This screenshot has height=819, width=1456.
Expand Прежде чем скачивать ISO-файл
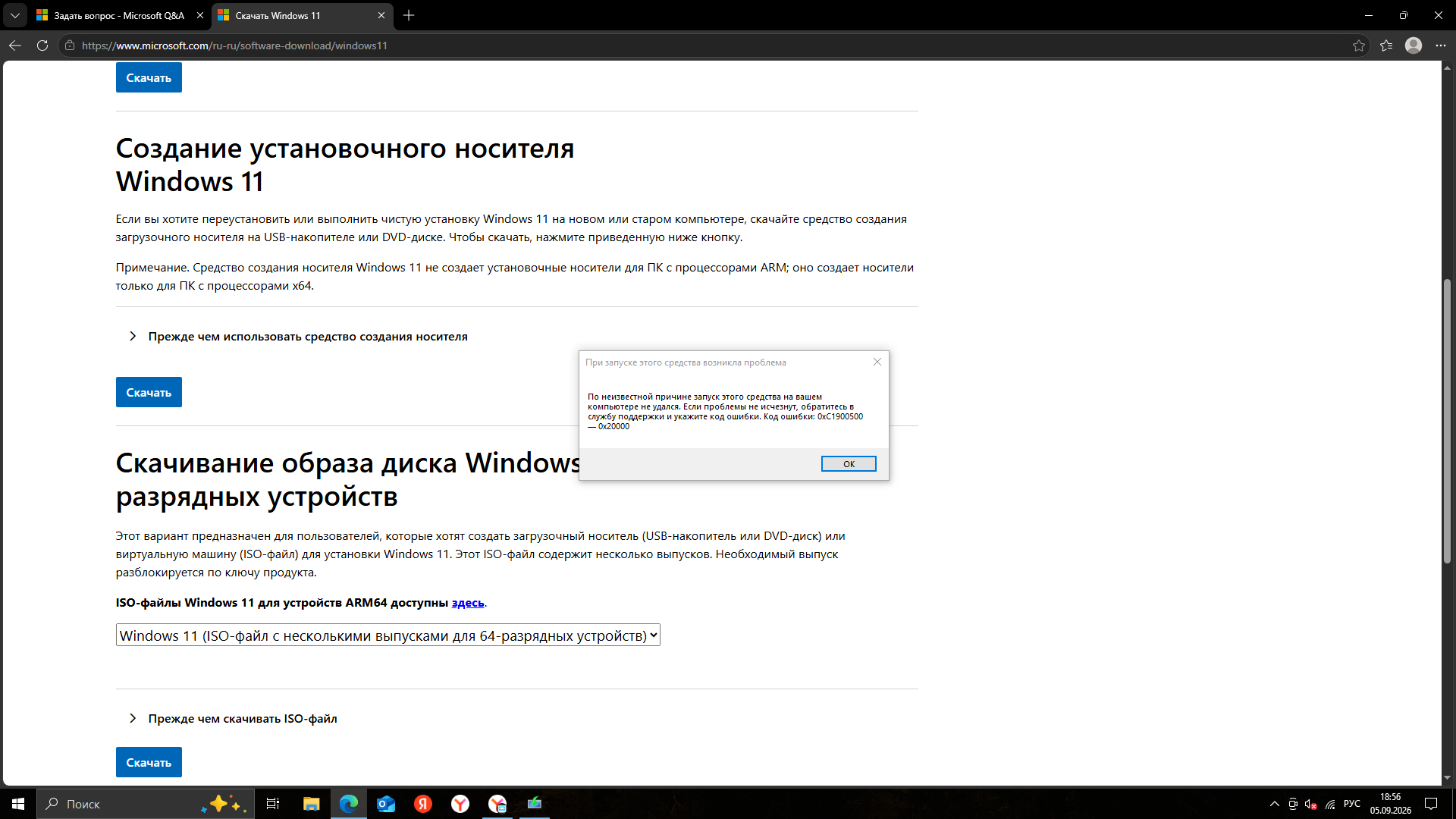[242, 718]
